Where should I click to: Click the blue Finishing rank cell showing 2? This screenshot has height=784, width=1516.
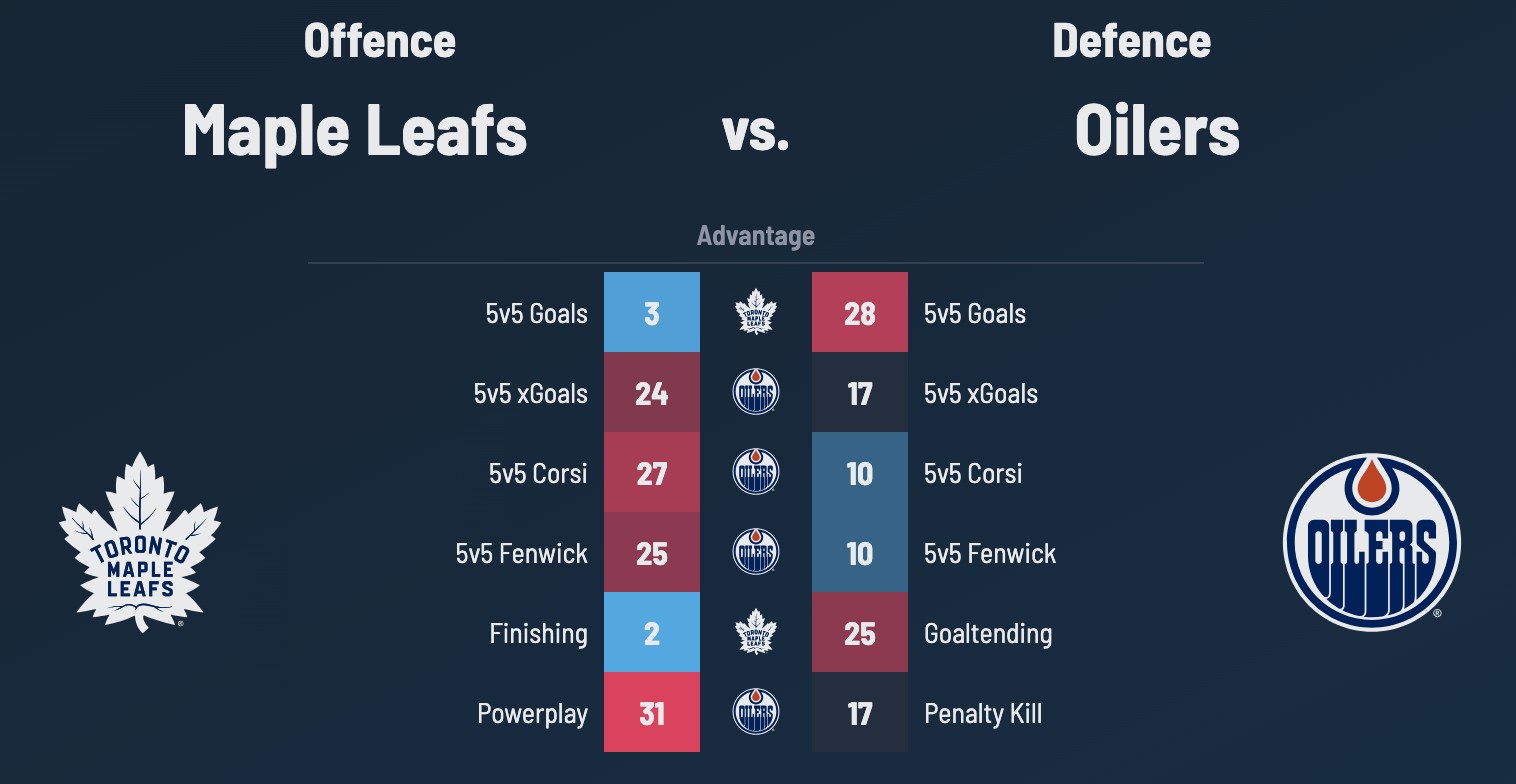pyautogui.click(x=652, y=632)
